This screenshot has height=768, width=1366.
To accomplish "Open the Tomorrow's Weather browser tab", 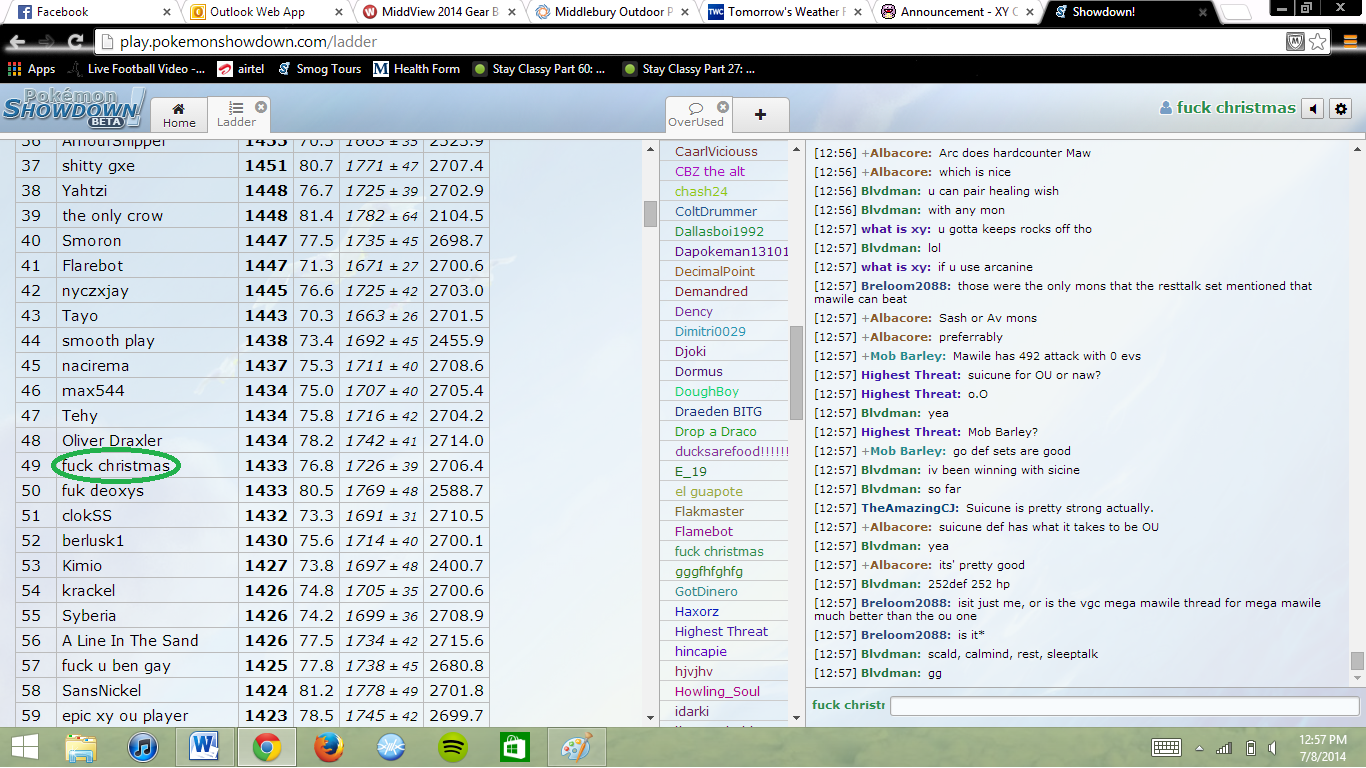I will [x=783, y=12].
